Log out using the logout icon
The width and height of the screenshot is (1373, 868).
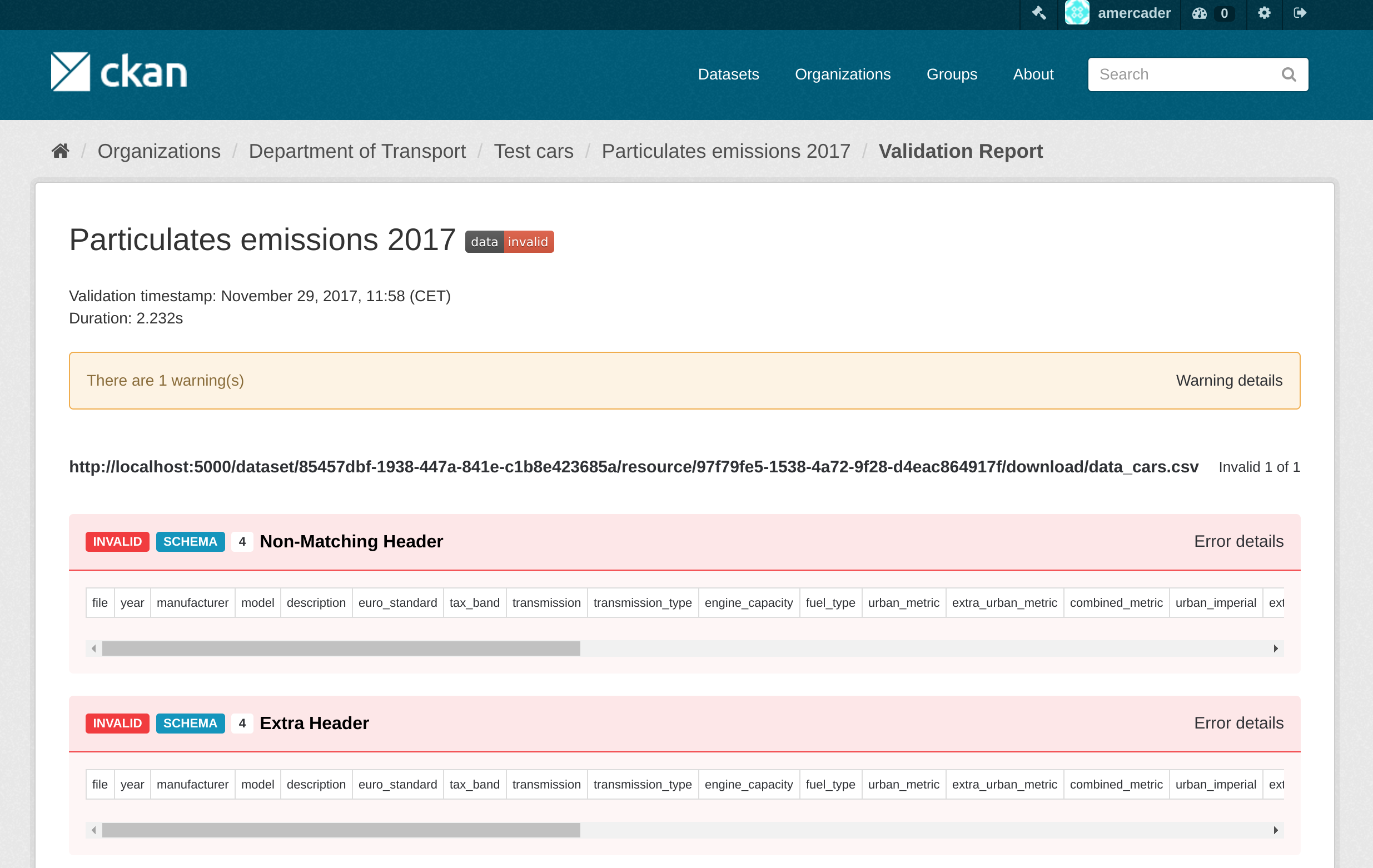point(1301,13)
